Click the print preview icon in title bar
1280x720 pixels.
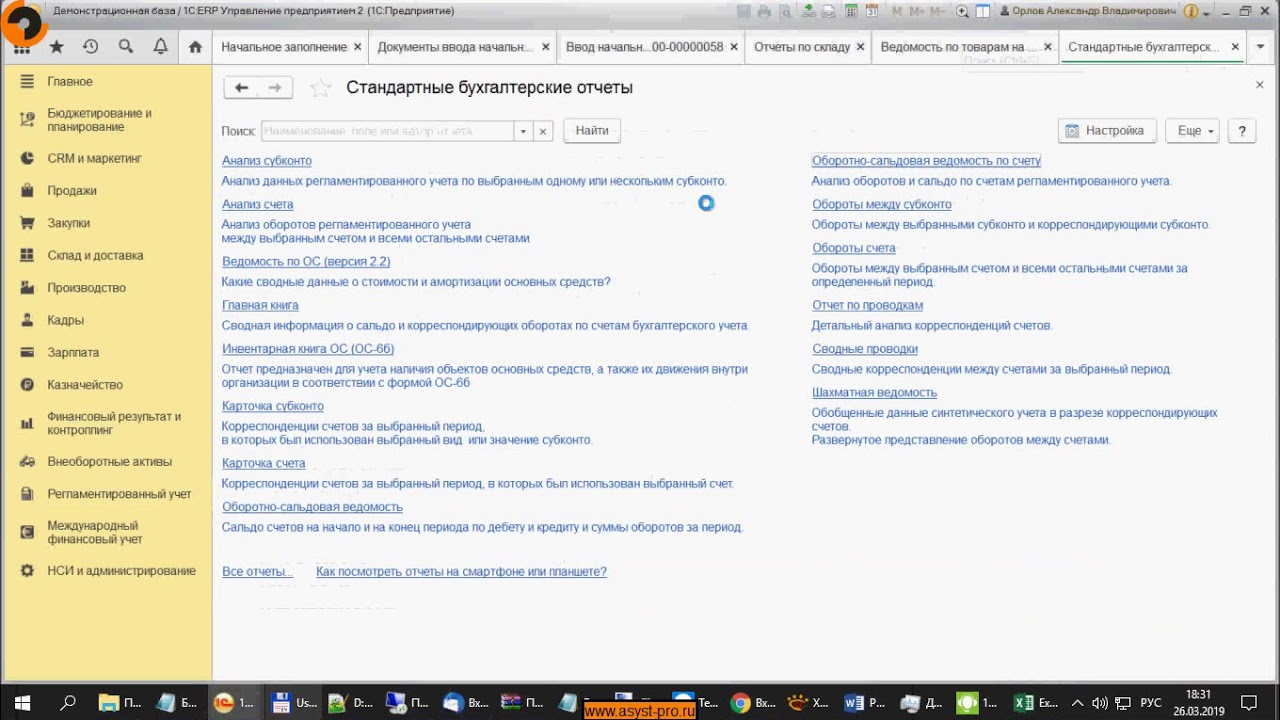pos(786,11)
